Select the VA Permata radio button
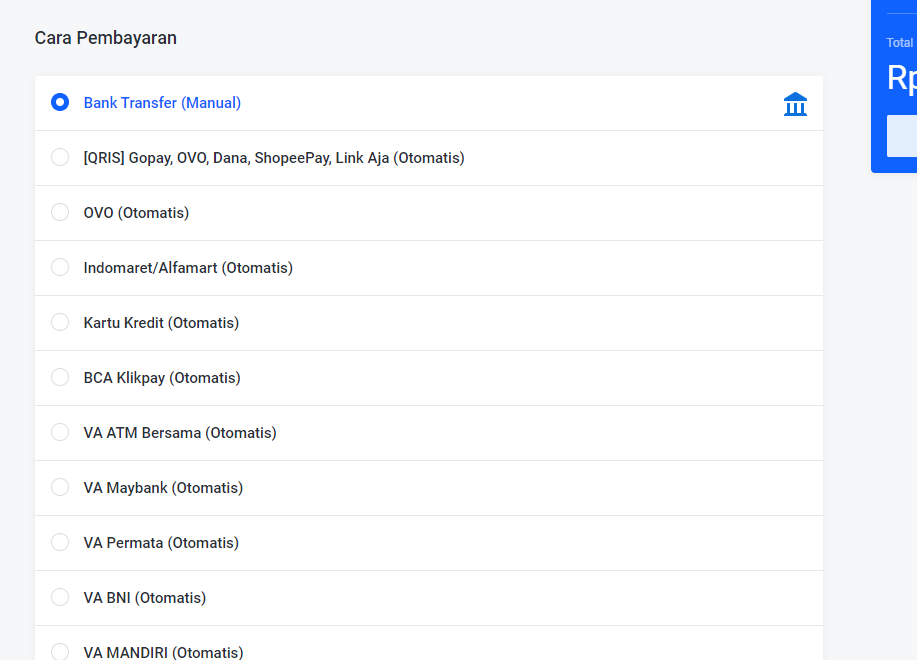917x660 pixels. pos(60,542)
